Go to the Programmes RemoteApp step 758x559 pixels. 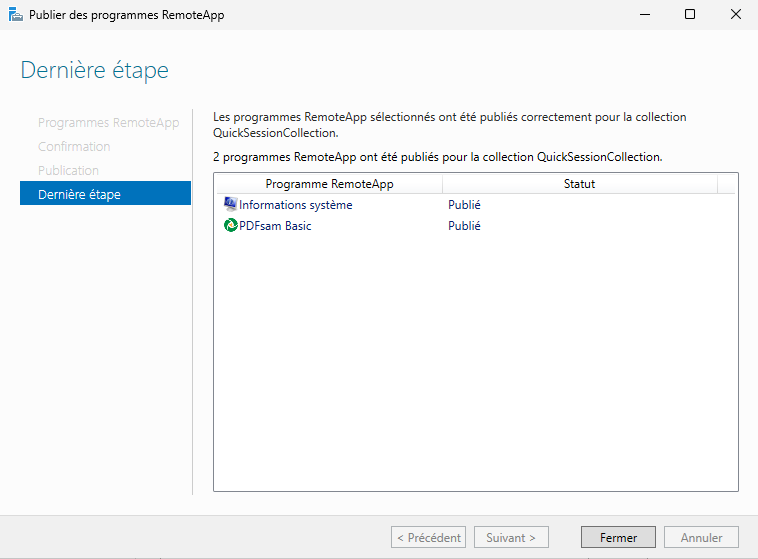coord(108,123)
